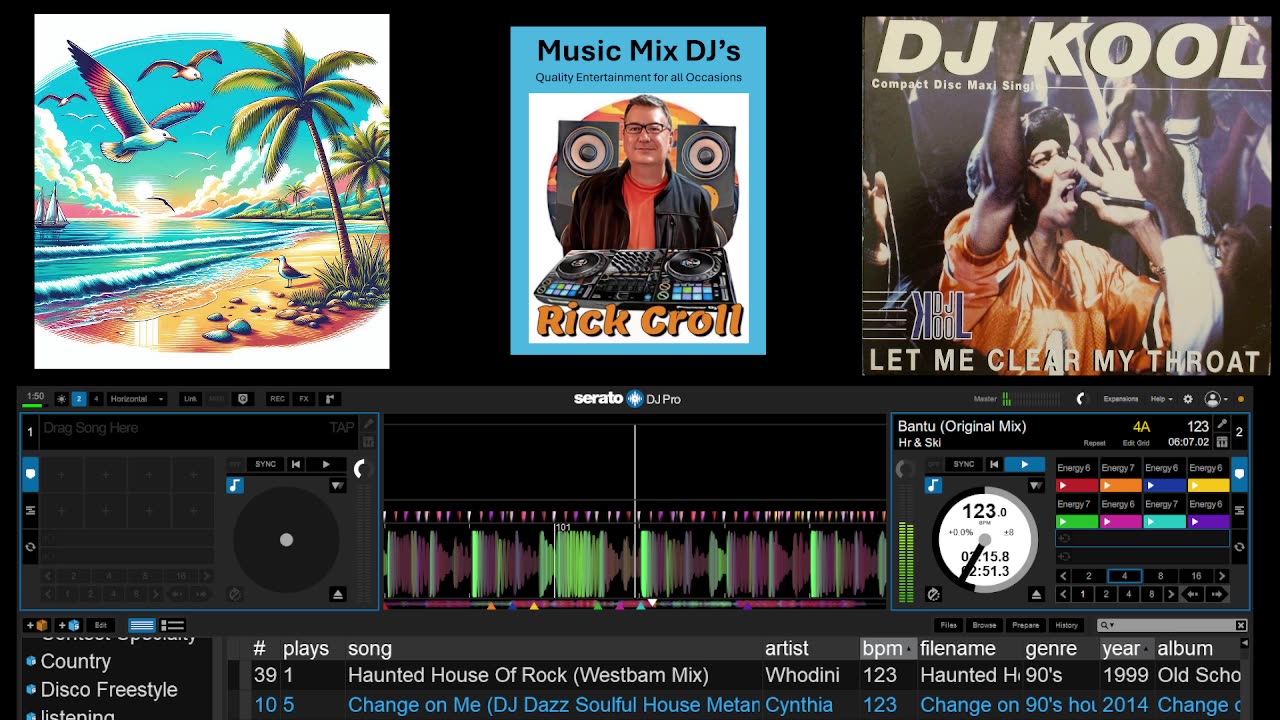This screenshot has height=720, width=1280.
Task: Open the settings gear icon
Action: (x=1188, y=399)
